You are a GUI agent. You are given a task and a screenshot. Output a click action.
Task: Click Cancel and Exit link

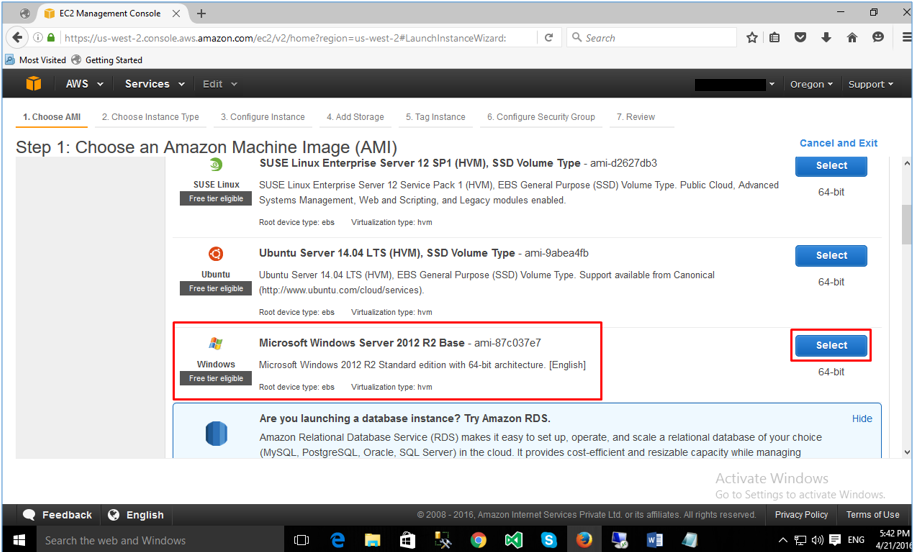coord(838,143)
